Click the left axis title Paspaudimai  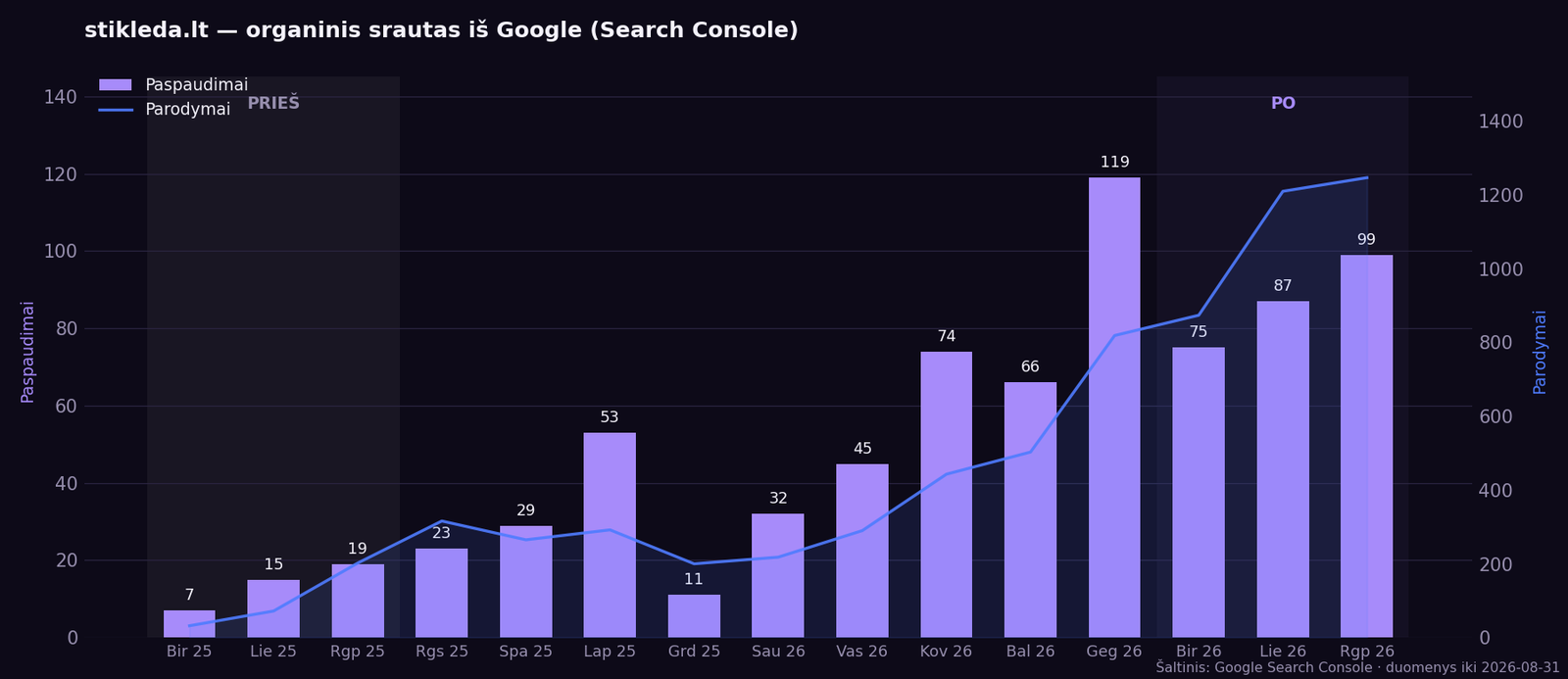click(x=27, y=352)
